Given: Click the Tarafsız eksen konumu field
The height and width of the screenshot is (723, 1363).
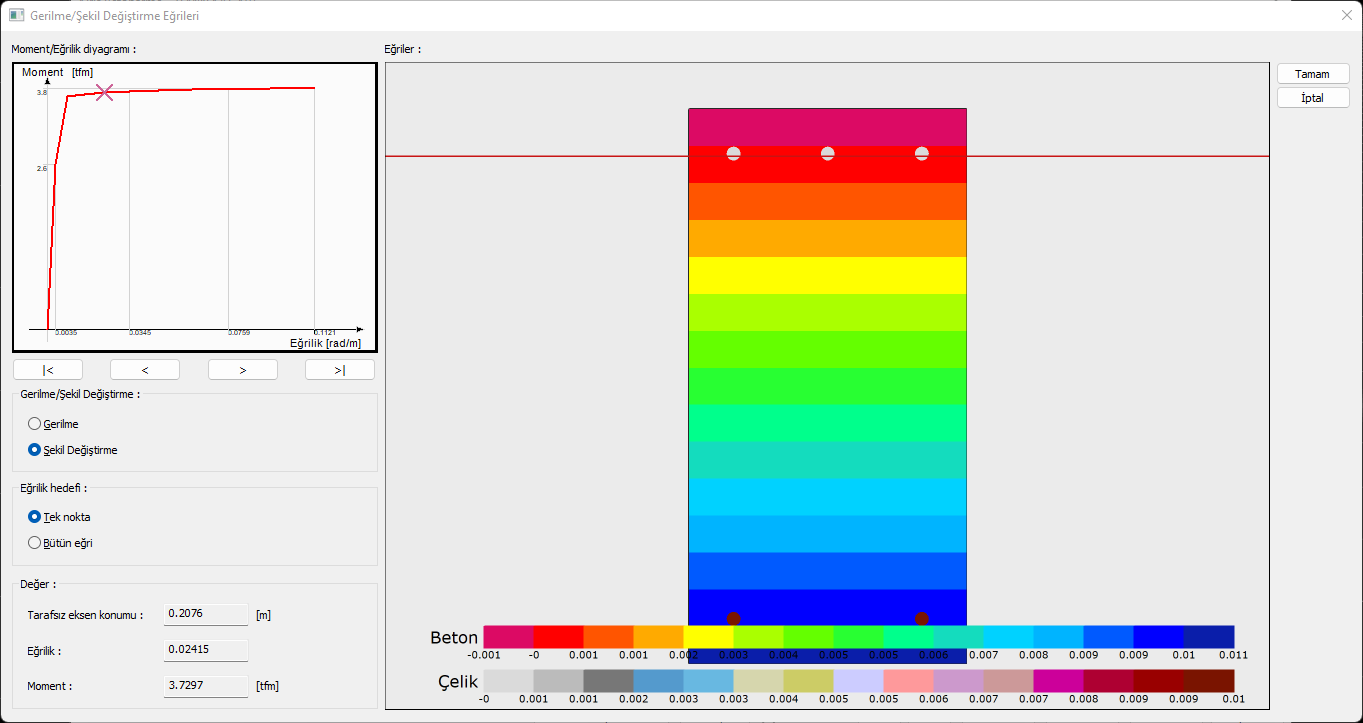Looking at the screenshot, I should point(206,614).
